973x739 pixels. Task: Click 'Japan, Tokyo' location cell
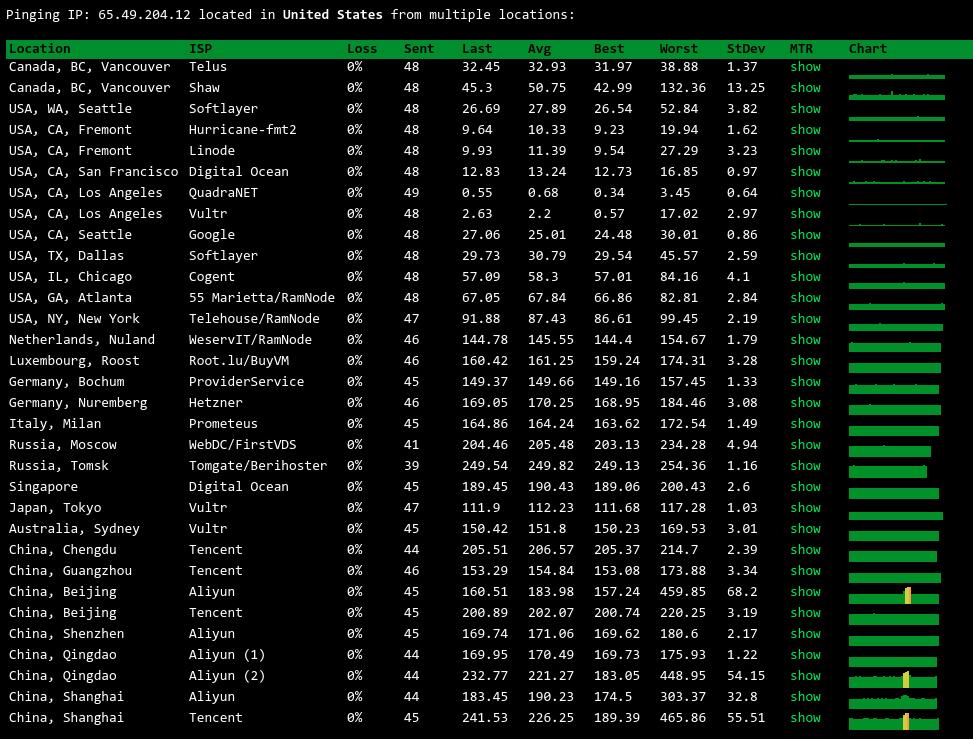pyautogui.click(x=55, y=508)
